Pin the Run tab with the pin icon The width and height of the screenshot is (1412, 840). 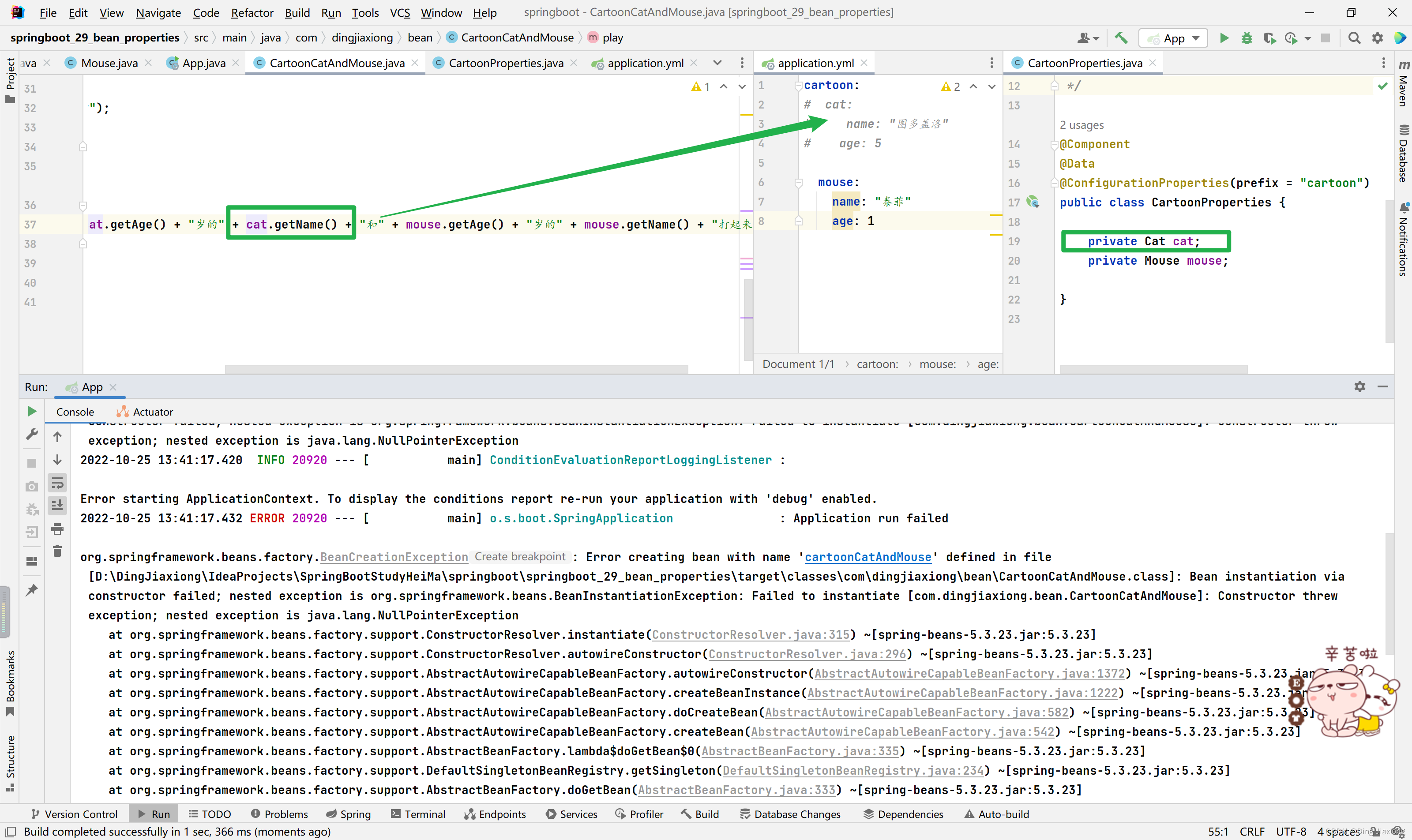click(32, 590)
